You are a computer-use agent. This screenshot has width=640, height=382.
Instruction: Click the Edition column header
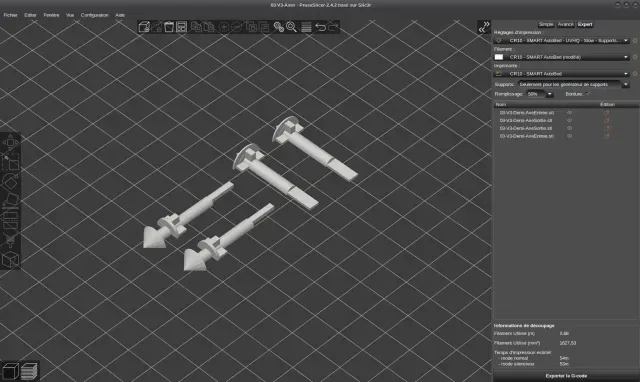pos(607,104)
